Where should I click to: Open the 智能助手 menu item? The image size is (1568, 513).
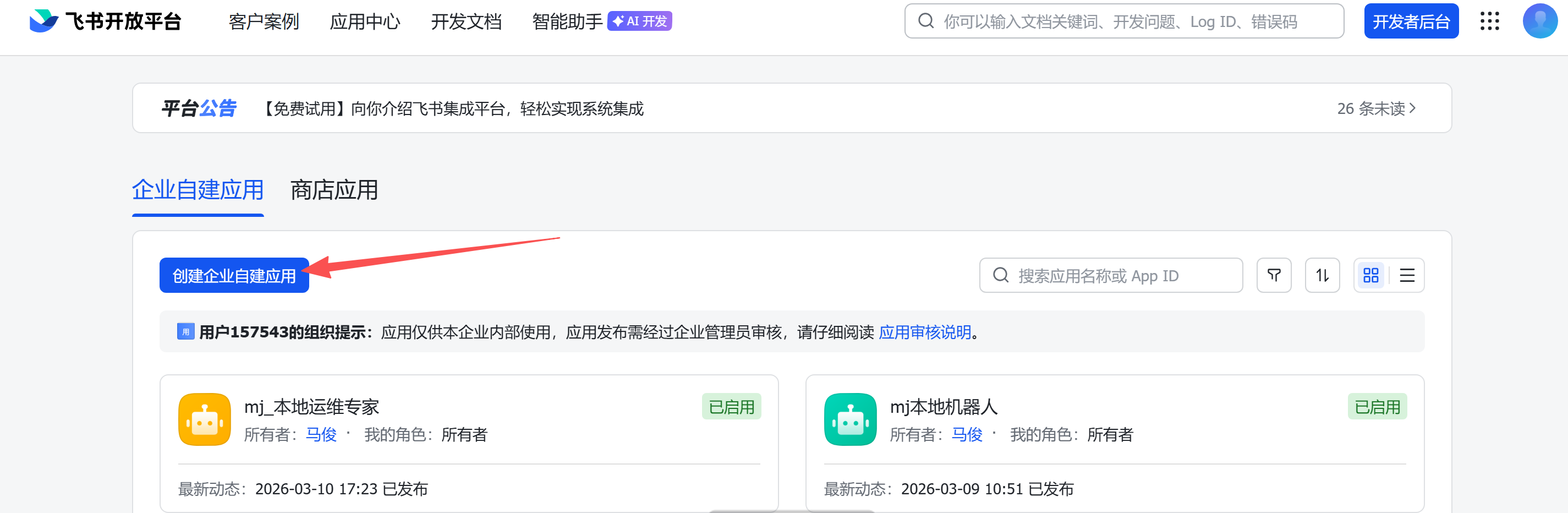[567, 22]
